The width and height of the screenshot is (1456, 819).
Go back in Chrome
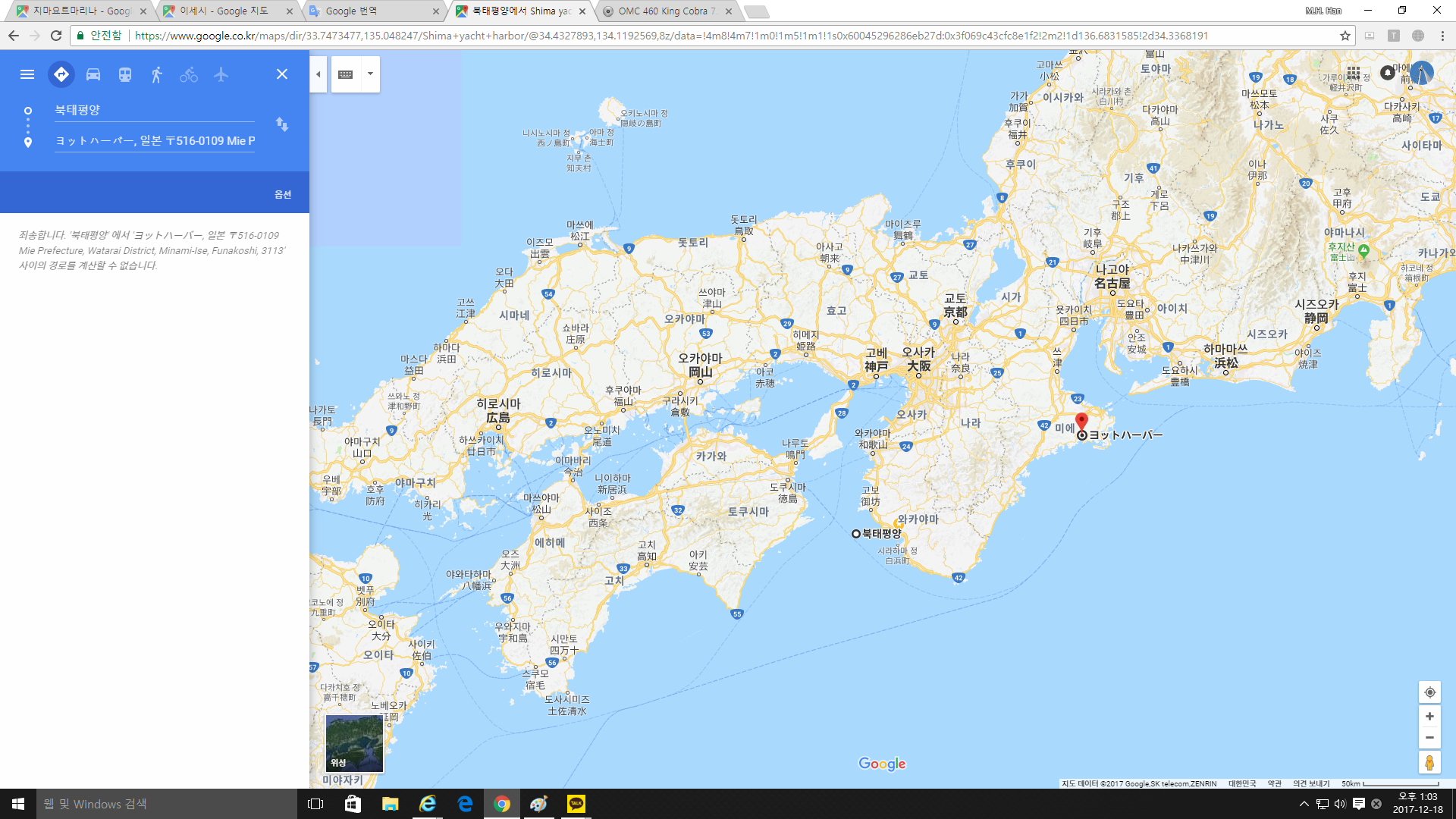[x=14, y=36]
